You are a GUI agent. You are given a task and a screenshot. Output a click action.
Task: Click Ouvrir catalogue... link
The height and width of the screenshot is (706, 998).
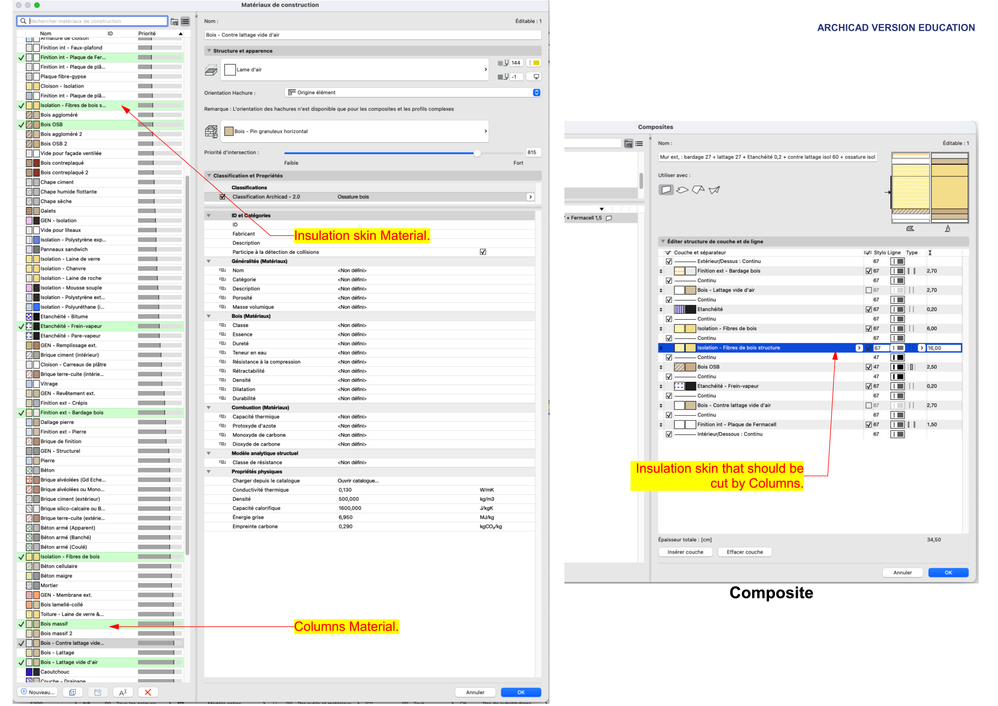[358, 481]
